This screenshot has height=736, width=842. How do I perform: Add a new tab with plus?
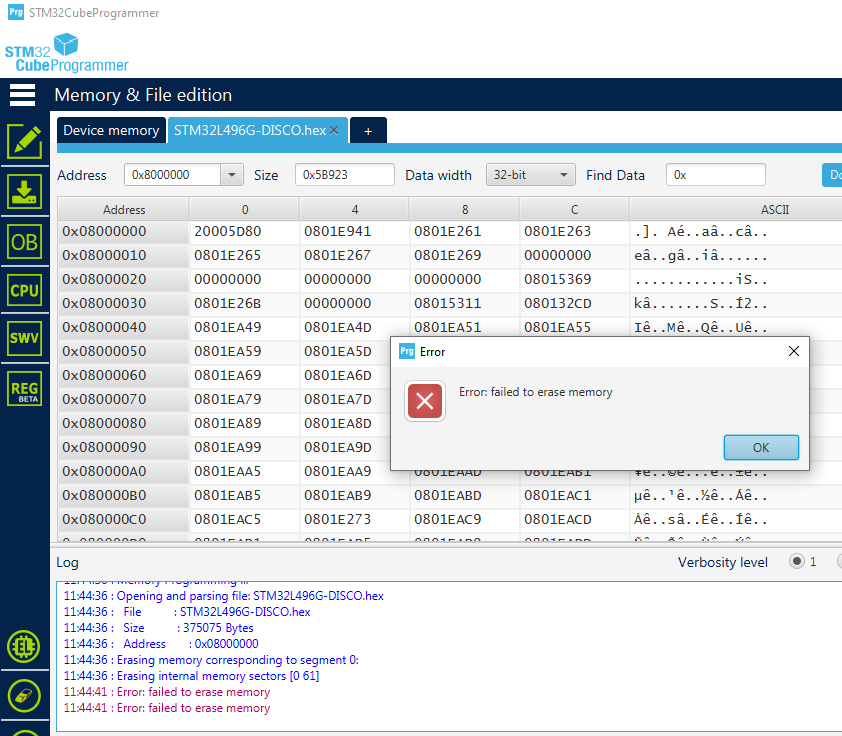368,131
